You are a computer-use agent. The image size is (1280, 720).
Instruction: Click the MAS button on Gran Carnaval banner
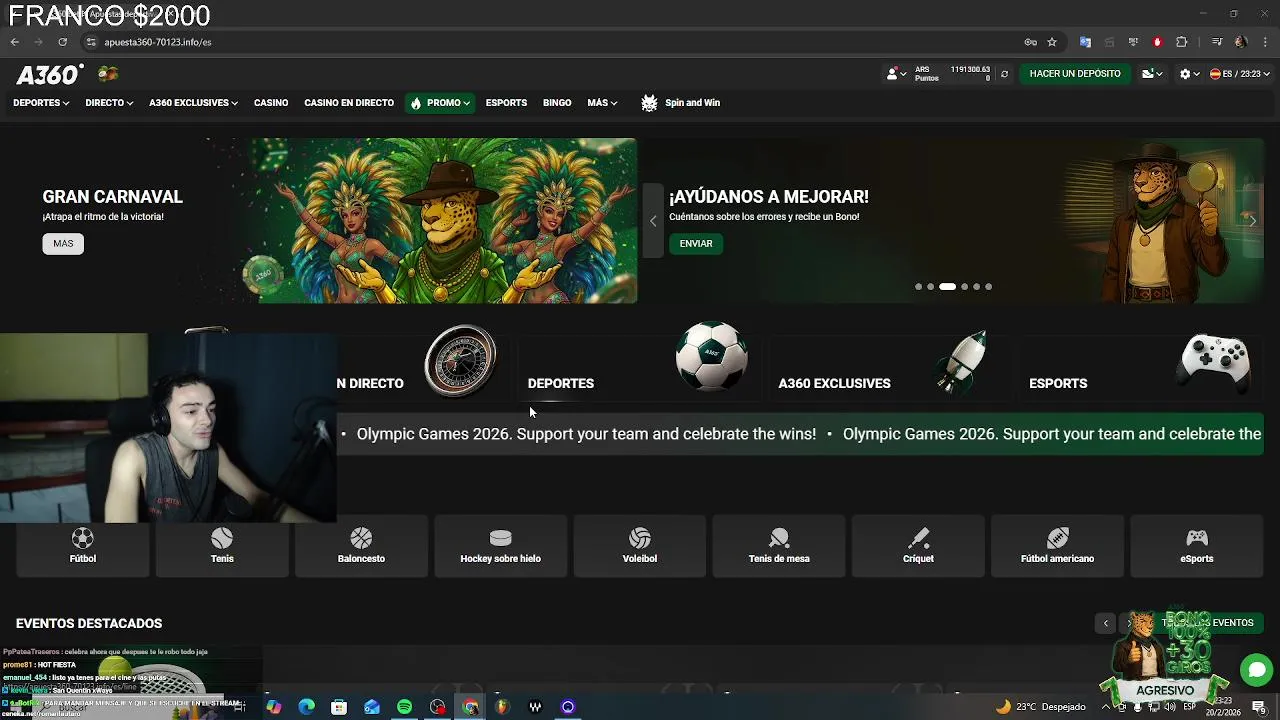[63, 244]
